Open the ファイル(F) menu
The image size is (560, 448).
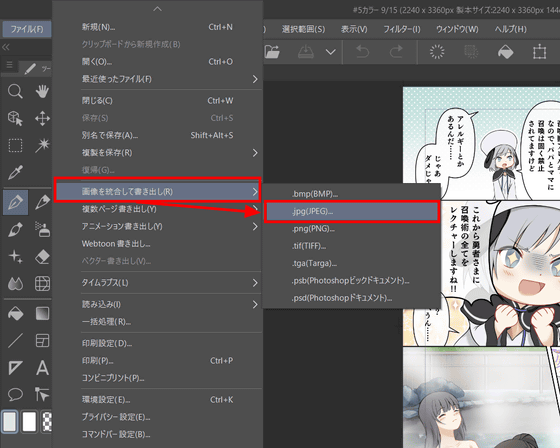point(27,29)
